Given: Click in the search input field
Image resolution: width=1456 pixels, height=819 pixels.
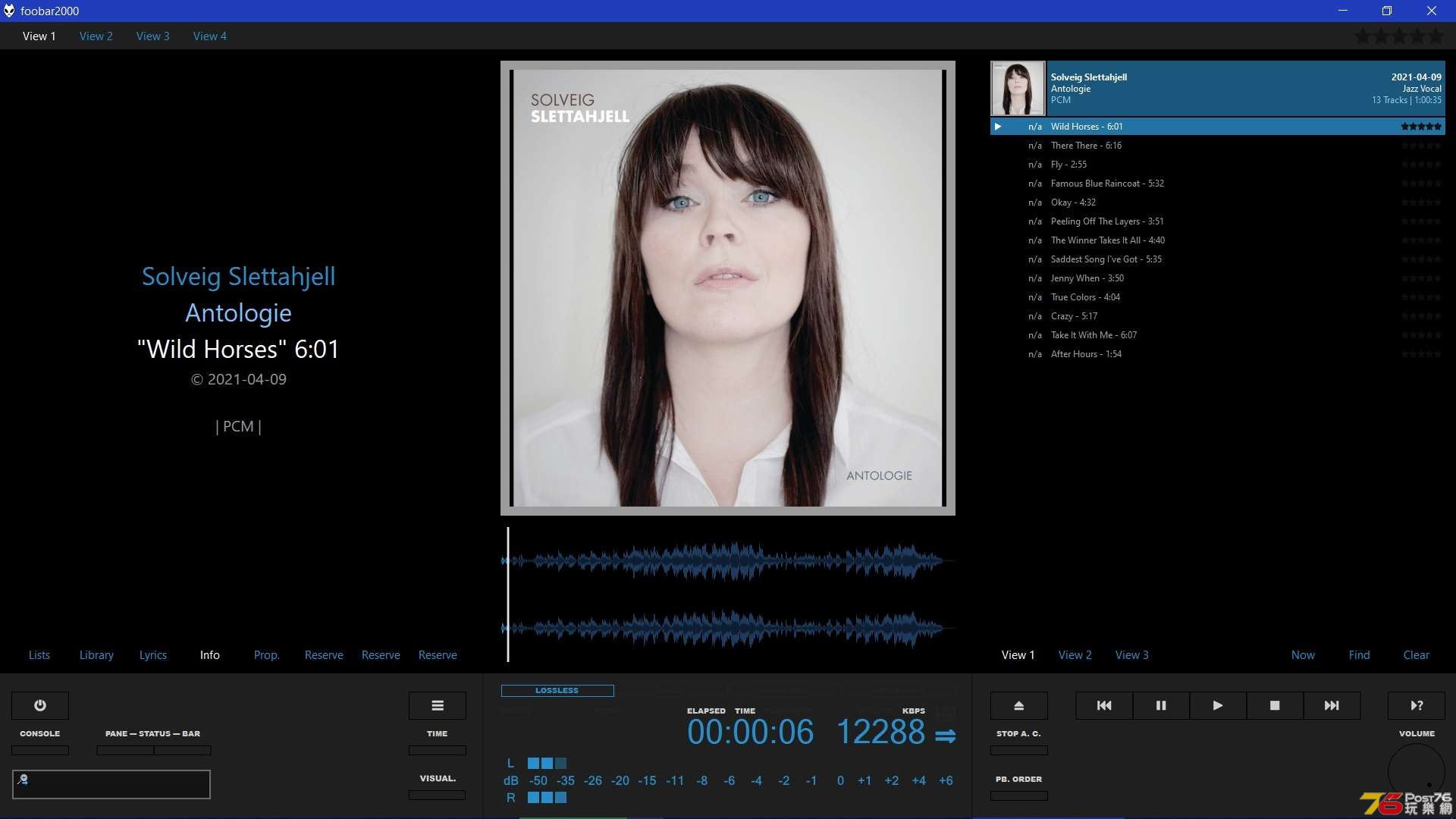Looking at the screenshot, I should click(x=111, y=784).
